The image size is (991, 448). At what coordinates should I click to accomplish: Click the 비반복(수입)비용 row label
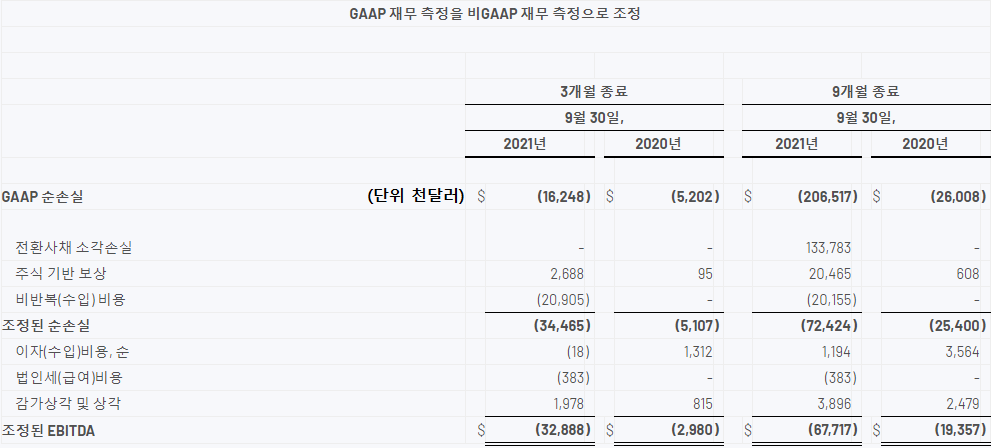click(x=70, y=300)
